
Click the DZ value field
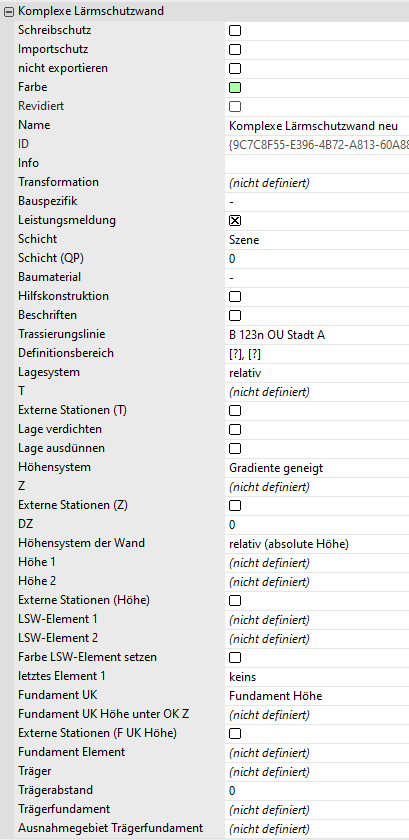[x=317, y=524]
